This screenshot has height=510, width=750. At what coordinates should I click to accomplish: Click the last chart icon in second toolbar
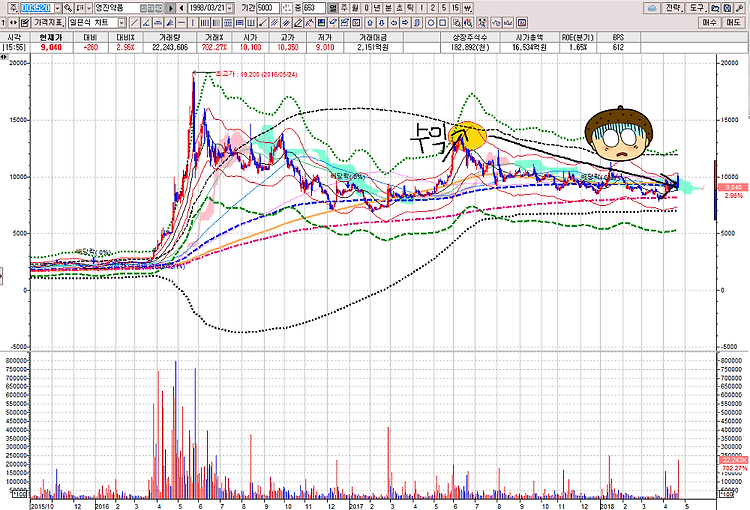tap(522, 22)
